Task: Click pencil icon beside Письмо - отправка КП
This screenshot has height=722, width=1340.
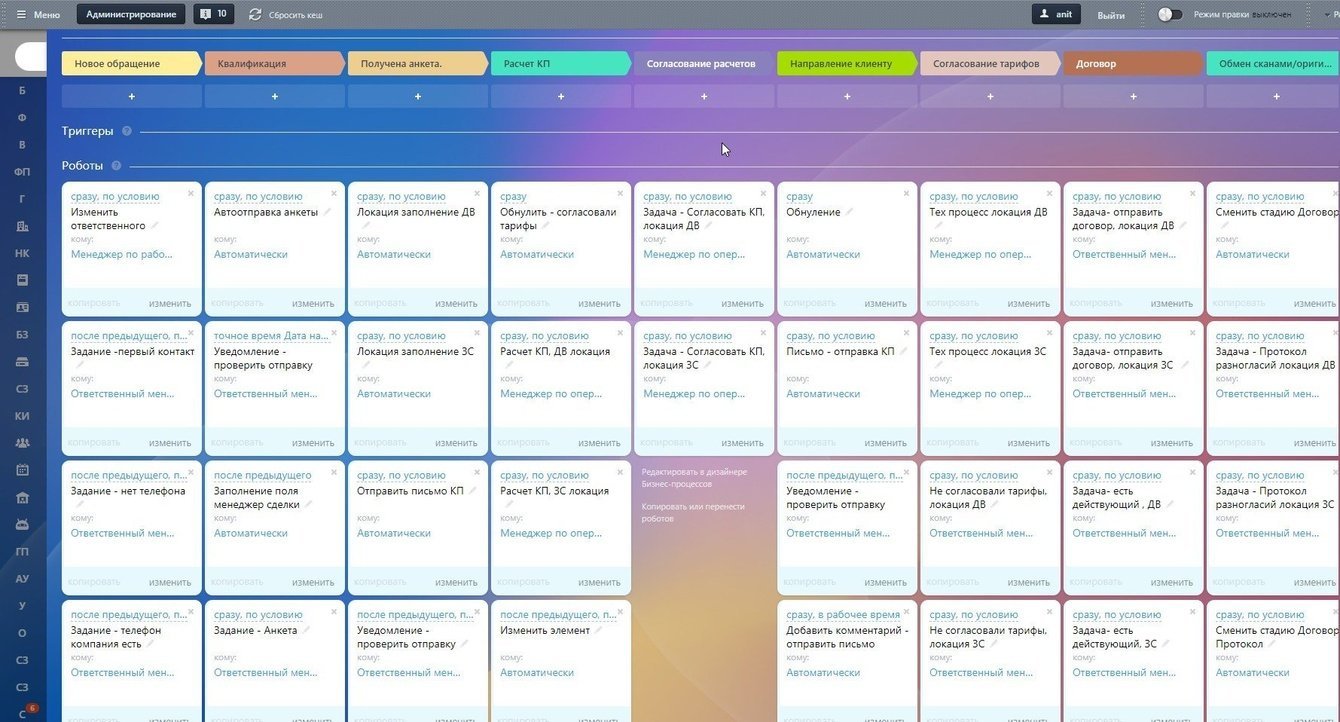Action: pyautogui.click(x=904, y=351)
